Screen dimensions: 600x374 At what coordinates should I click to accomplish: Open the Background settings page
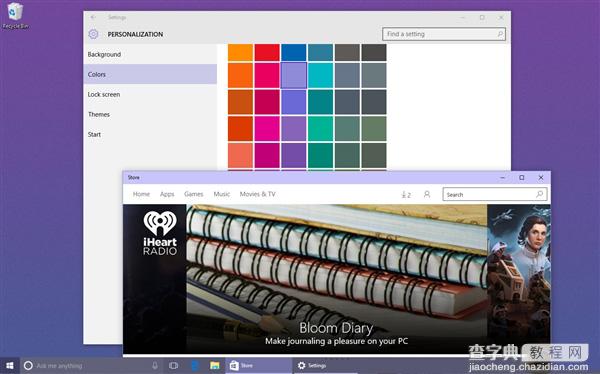pos(150,54)
